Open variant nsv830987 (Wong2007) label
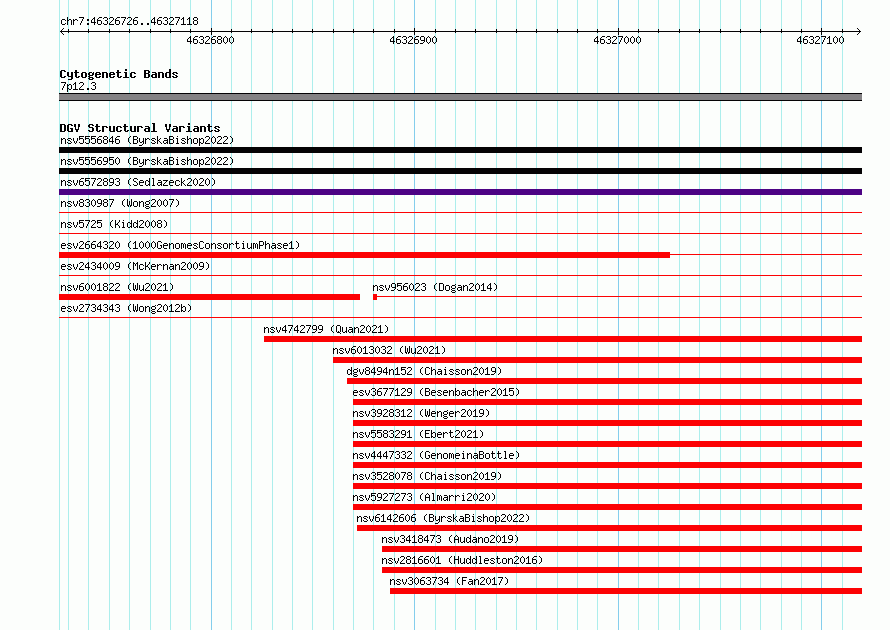Image resolution: width=890 pixels, height=630 pixels. 120,203
